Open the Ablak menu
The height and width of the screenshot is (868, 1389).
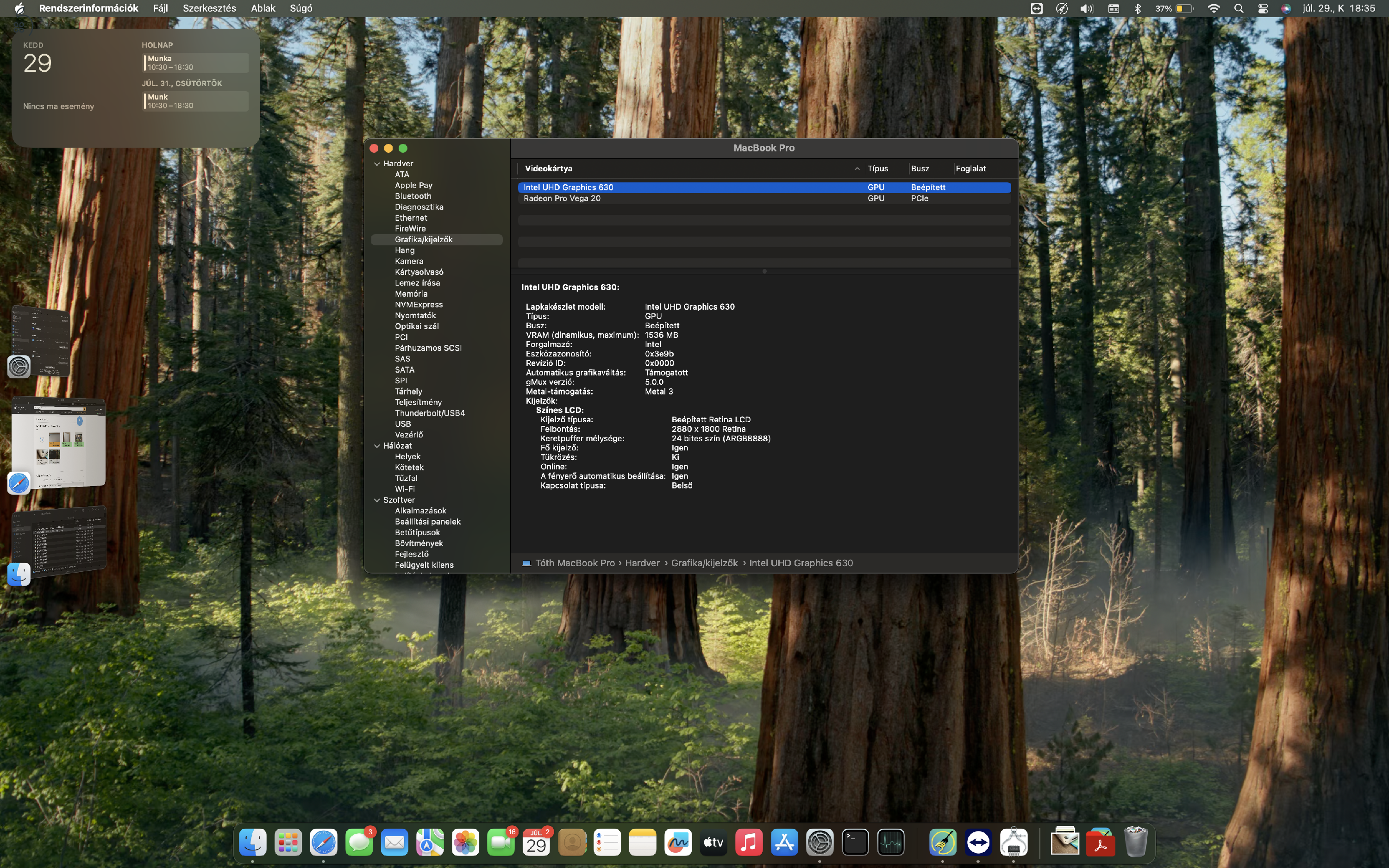(263, 8)
